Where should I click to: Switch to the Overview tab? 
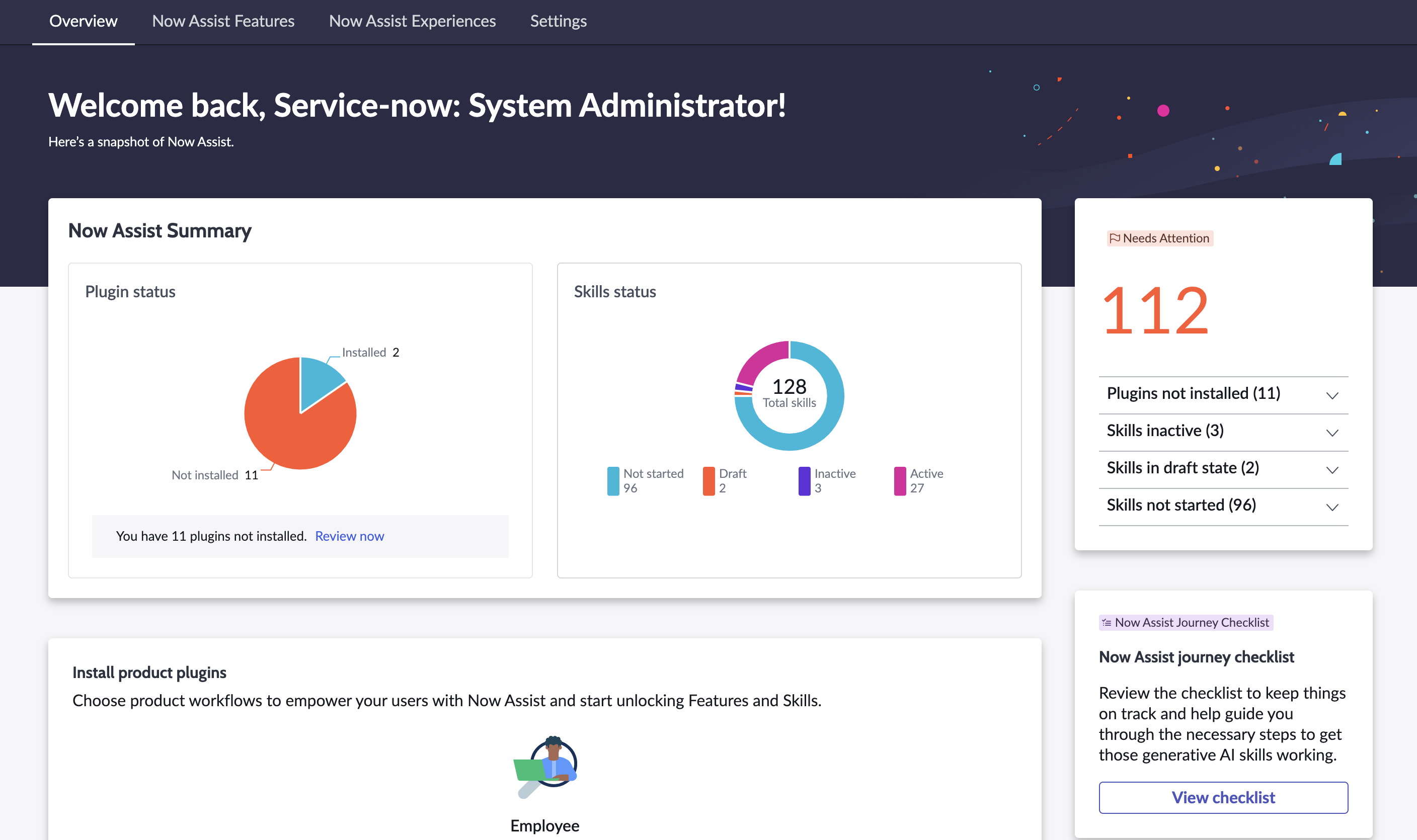pos(83,22)
